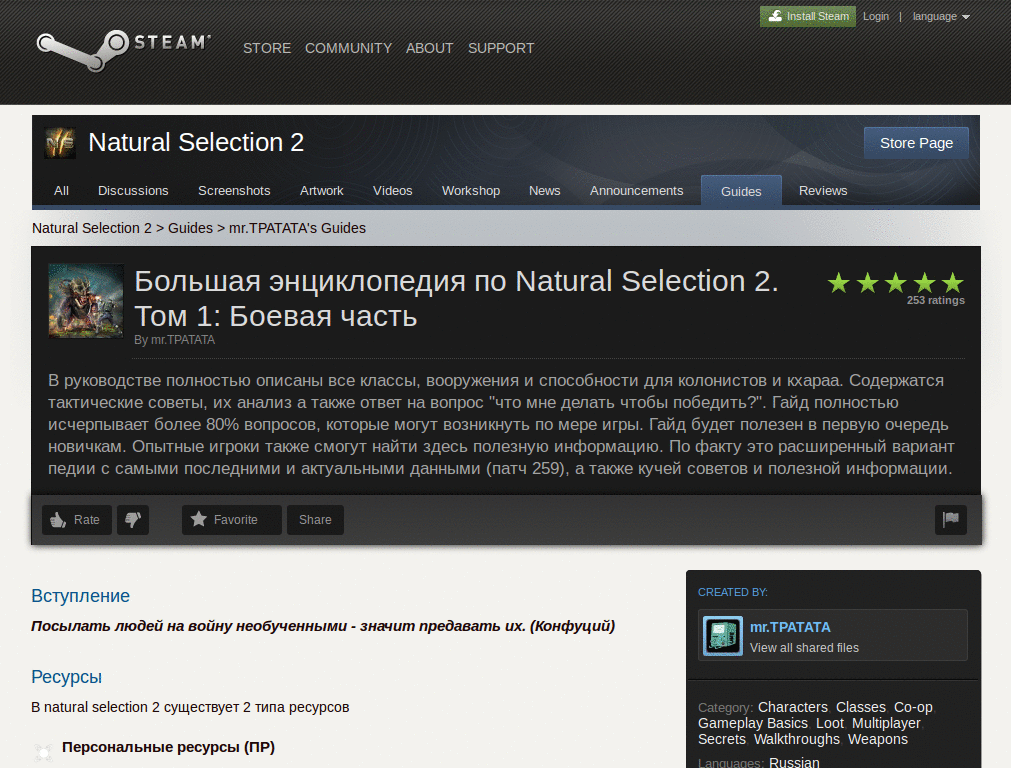Click View all shared files
Image resolution: width=1024 pixels, height=768 pixels.
click(804, 648)
